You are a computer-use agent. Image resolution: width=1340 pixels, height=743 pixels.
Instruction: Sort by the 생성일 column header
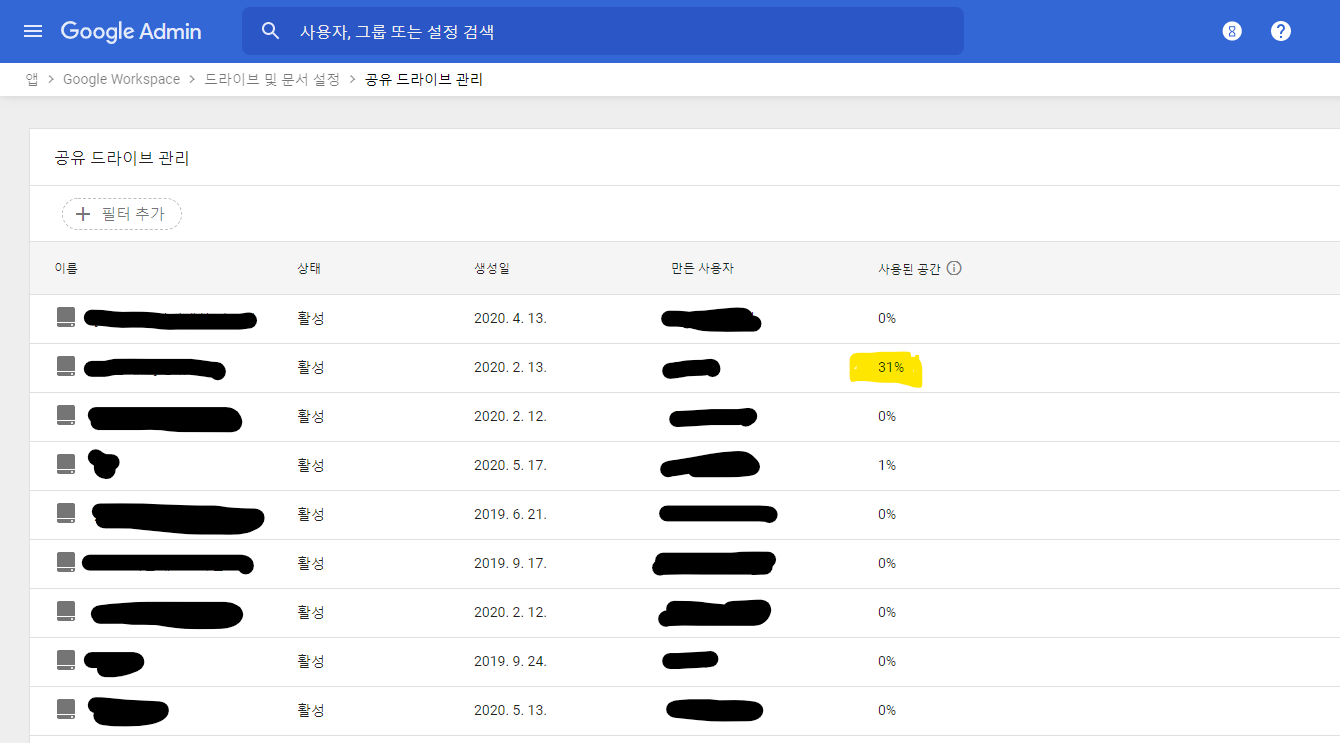pos(492,268)
